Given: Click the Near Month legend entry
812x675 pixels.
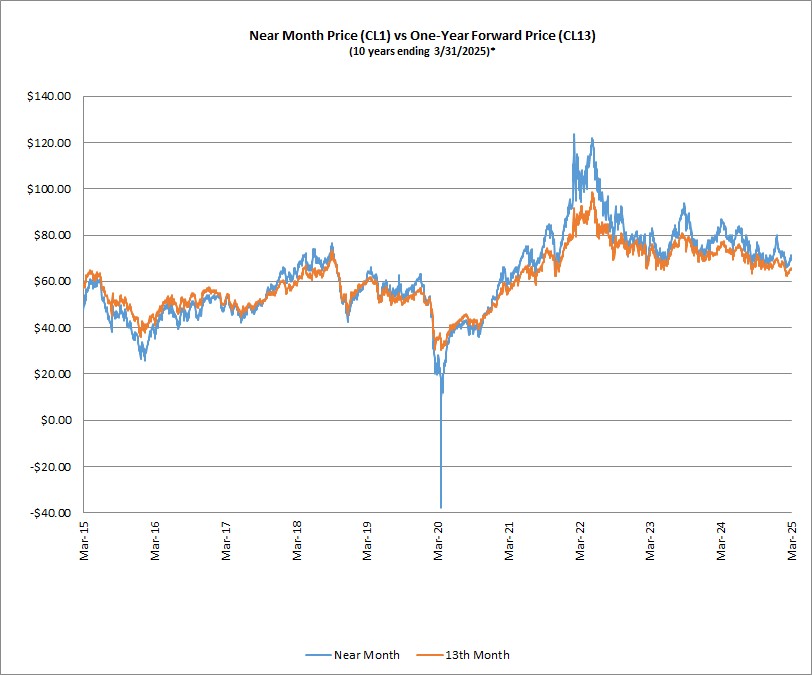Looking at the screenshot, I should click(x=352, y=655).
